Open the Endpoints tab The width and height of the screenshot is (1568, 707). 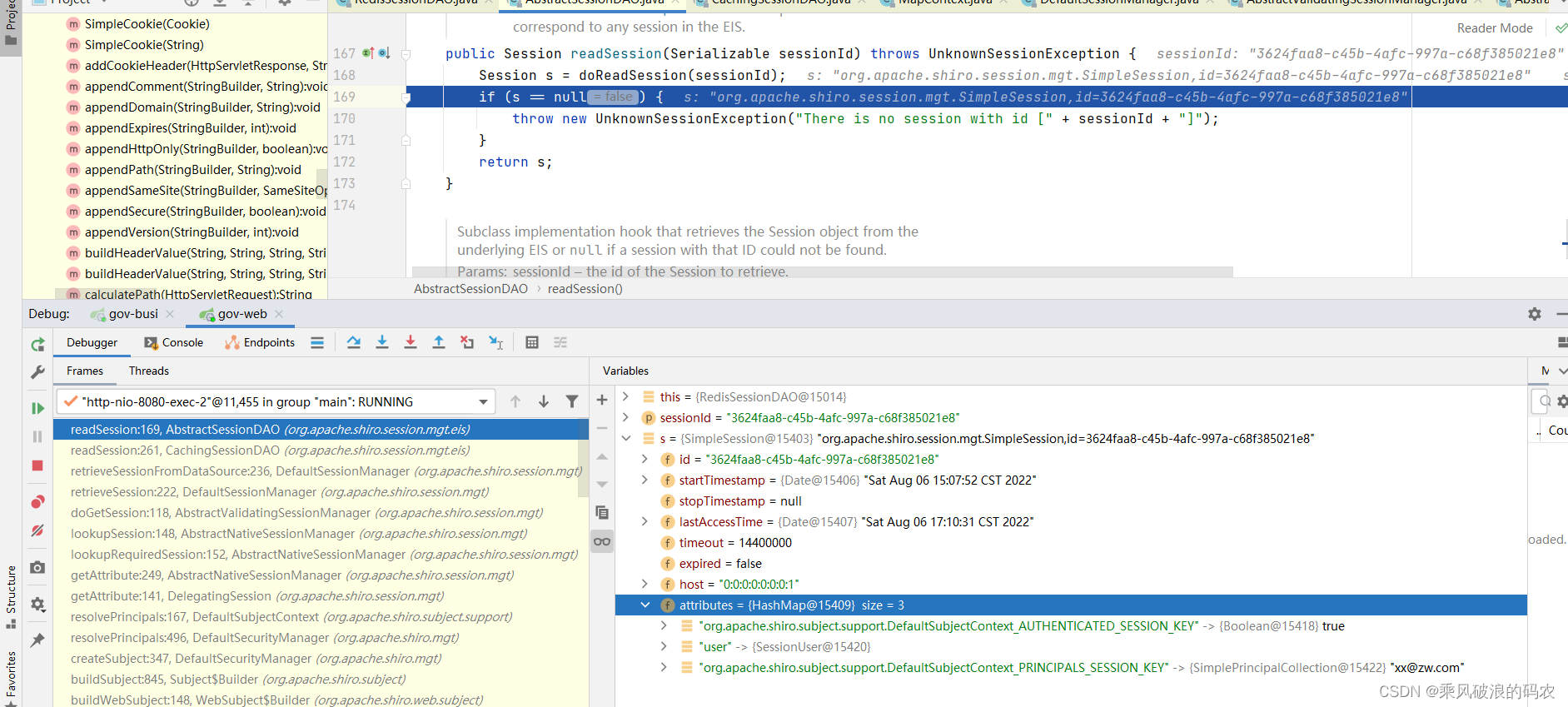260,342
